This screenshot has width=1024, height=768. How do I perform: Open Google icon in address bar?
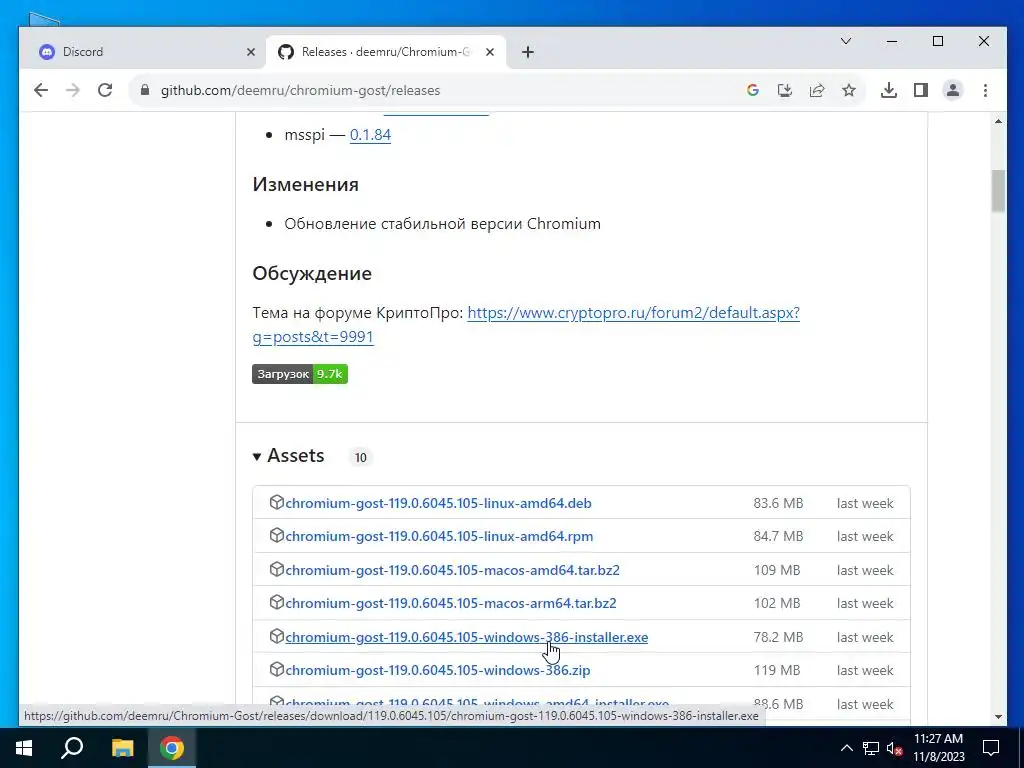(753, 90)
